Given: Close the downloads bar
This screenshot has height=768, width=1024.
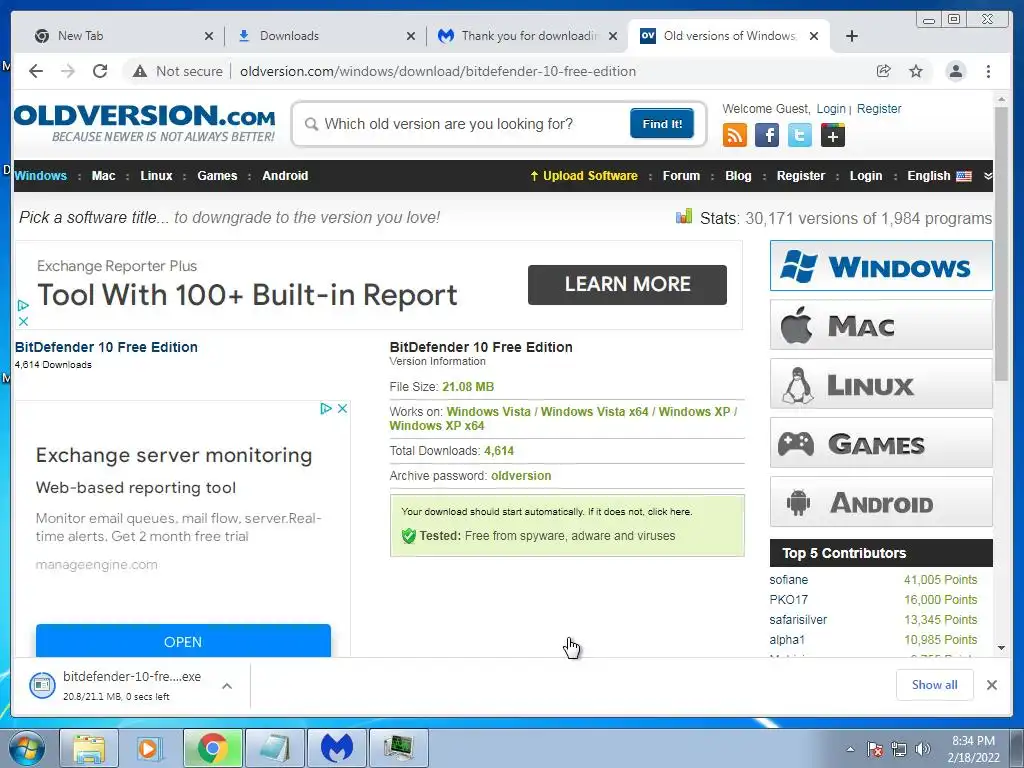Looking at the screenshot, I should pyautogui.click(x=991, y=685).
